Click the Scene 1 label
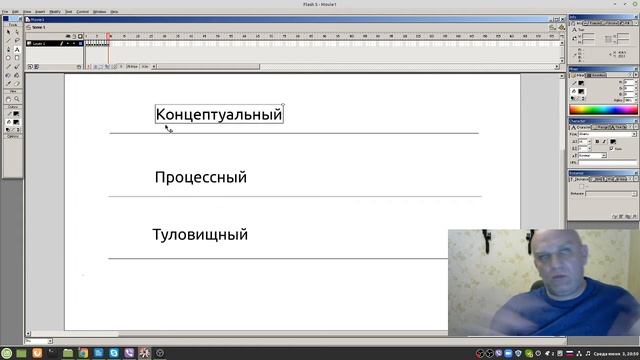Viewport: 640px width, 360px height. pyautogui.click(x=39, y=27)
